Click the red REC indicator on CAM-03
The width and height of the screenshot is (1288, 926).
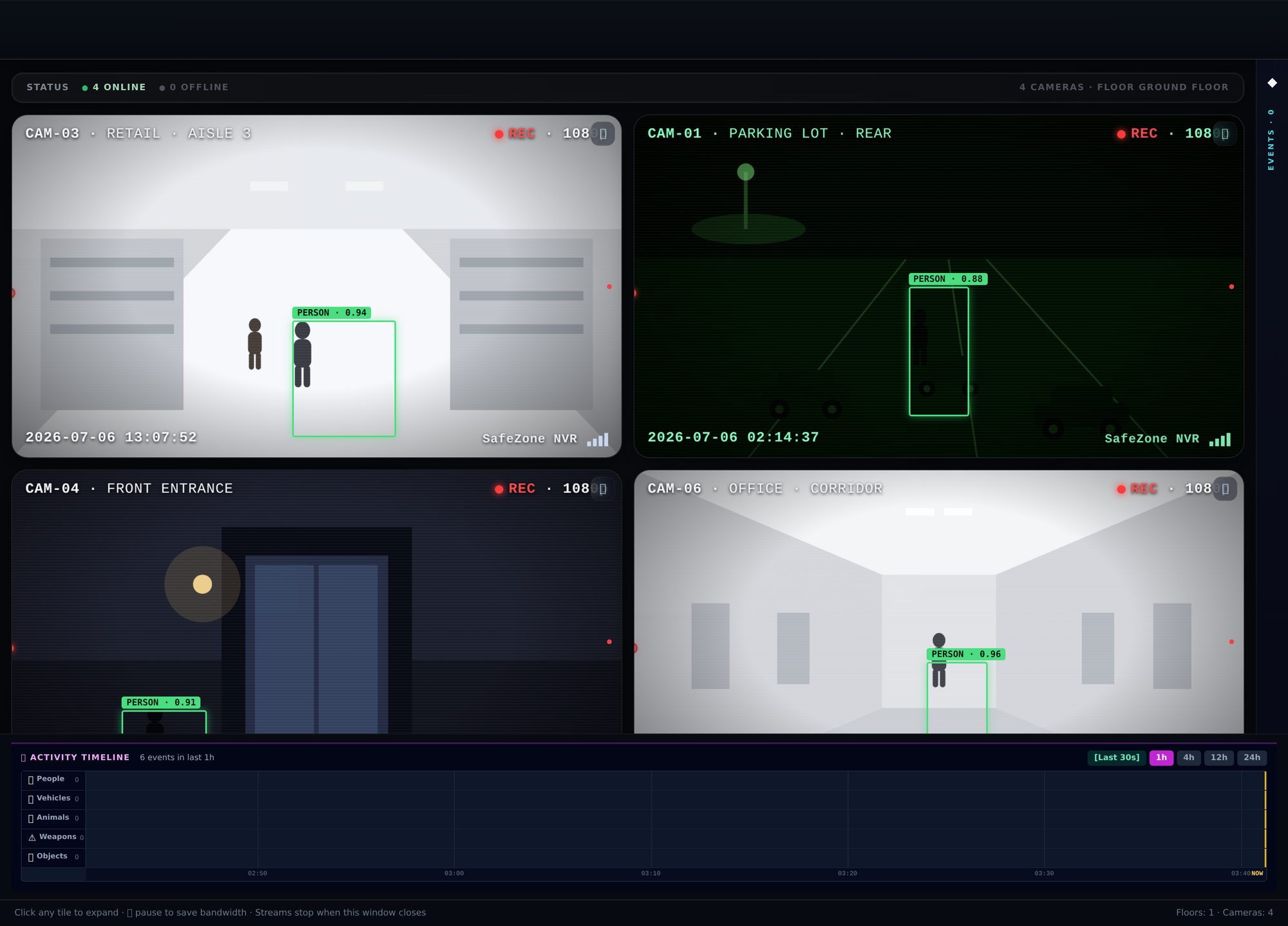(515, 133)
